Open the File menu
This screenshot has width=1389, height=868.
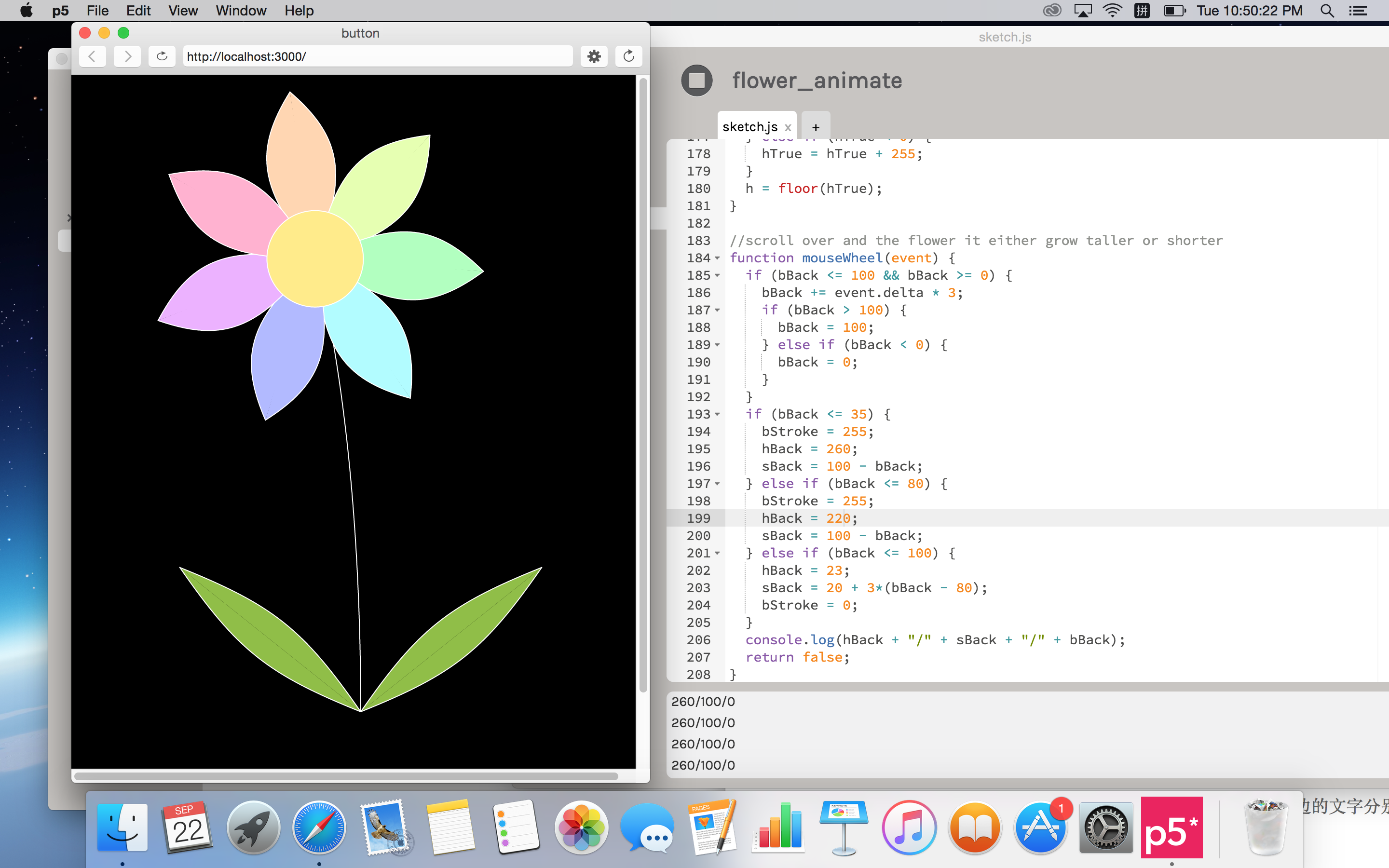[x=97, y=10]
